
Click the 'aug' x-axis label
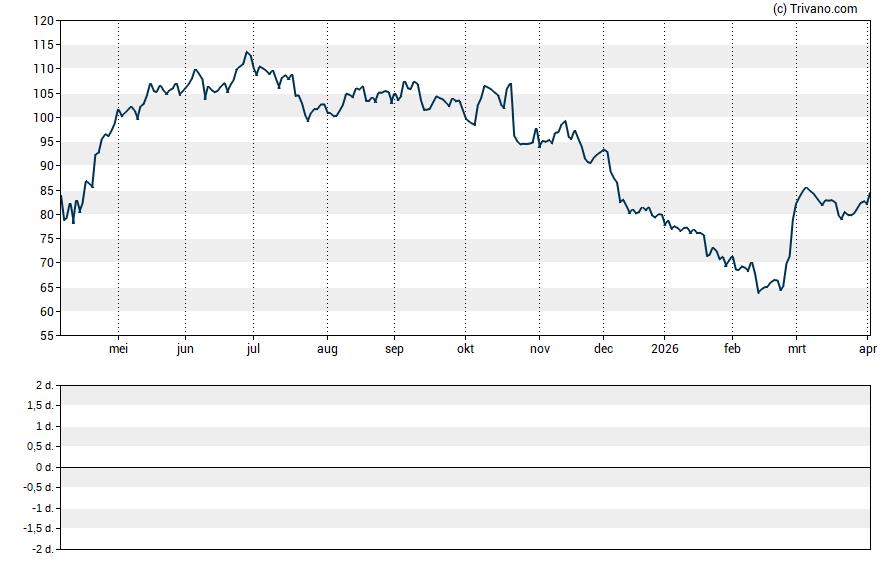pos(327,349)
